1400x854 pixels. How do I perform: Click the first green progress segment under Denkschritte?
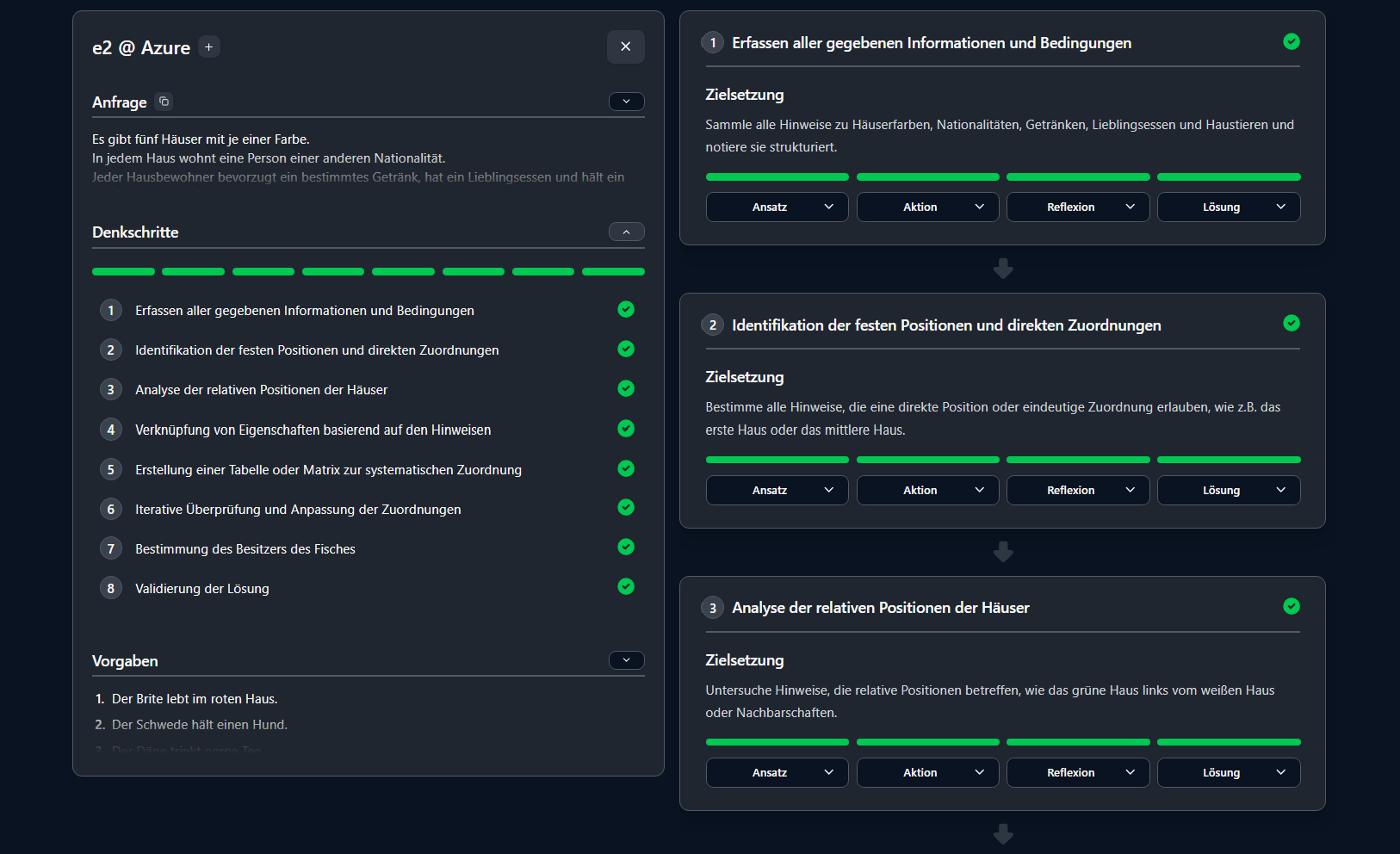pos(123,272)
